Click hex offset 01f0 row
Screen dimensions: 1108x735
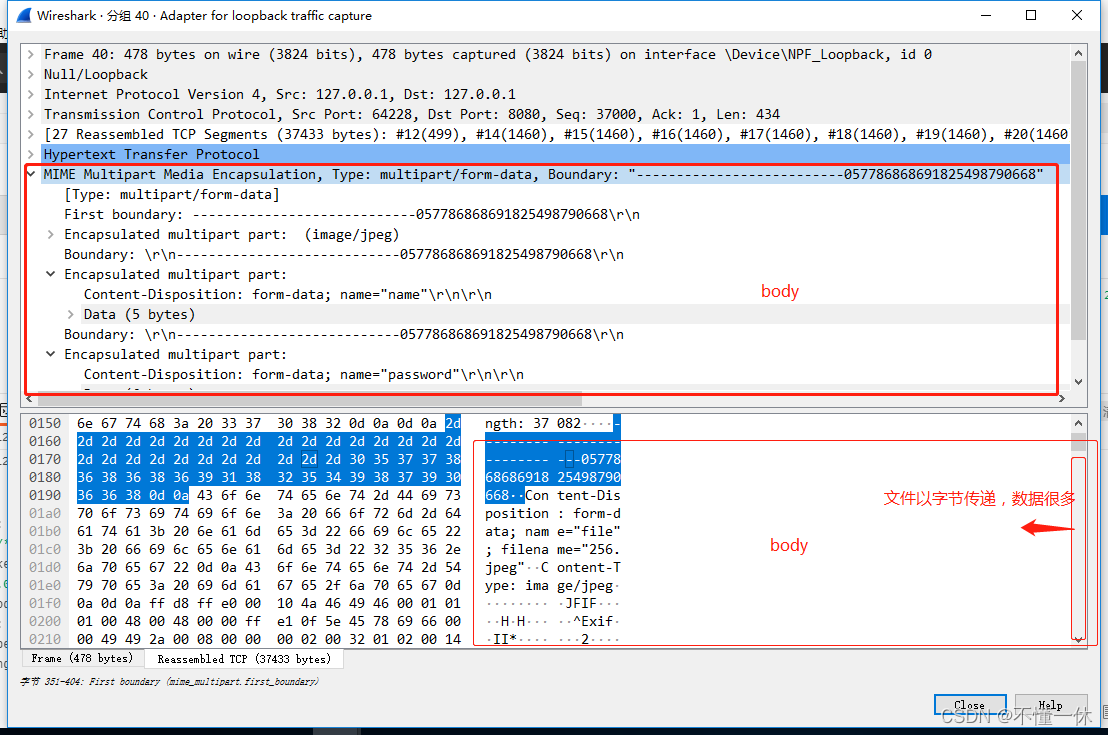(x=45, y=604)
